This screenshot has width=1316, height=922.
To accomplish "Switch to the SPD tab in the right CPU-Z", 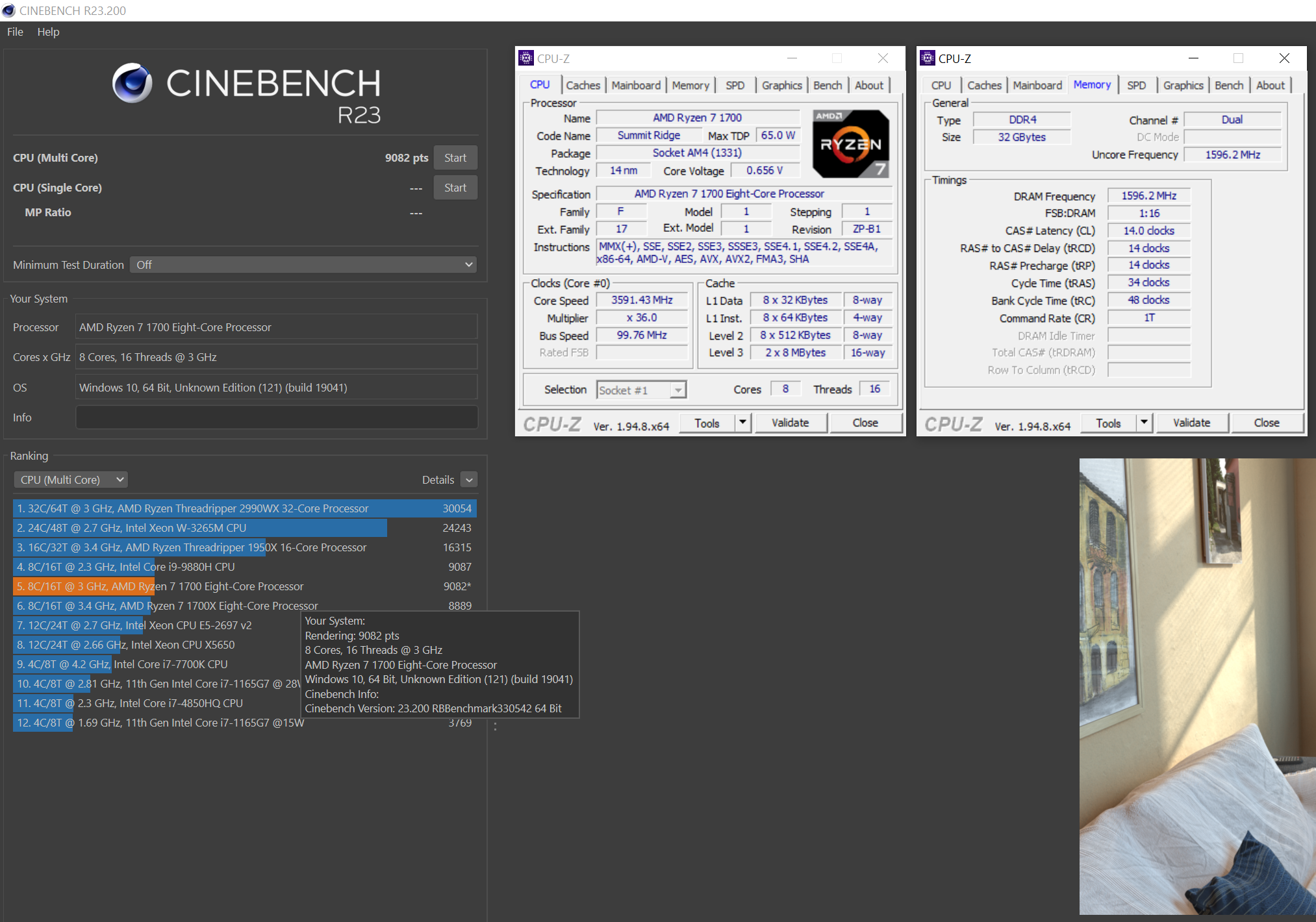I will [1137, 85].
